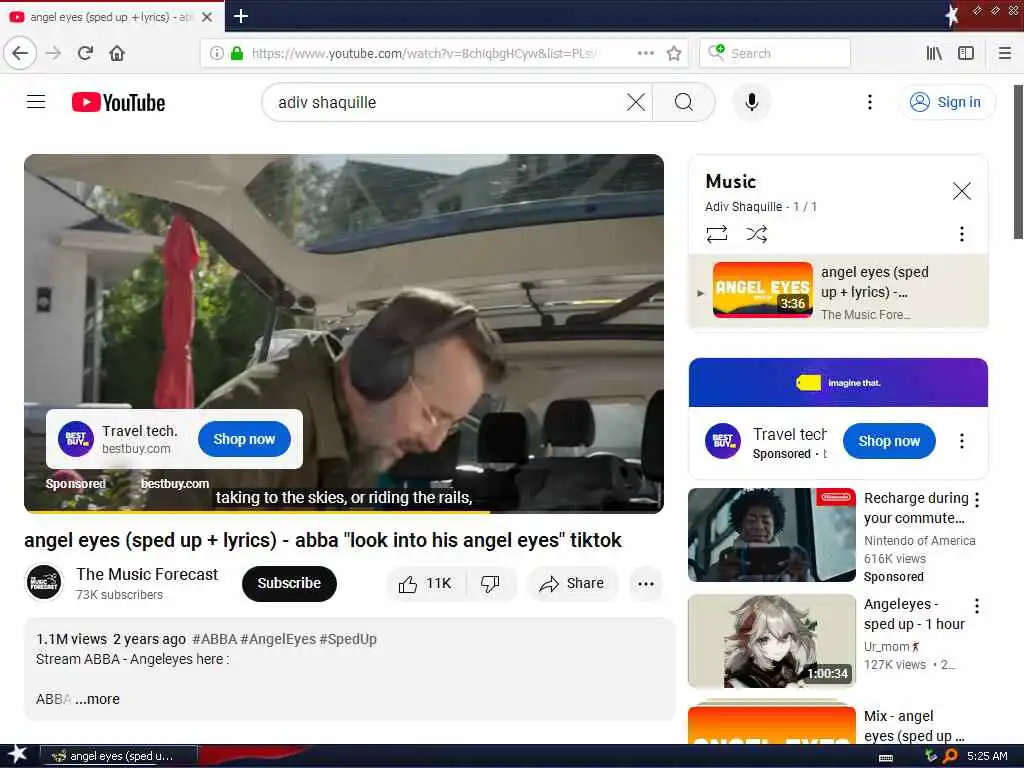The width and height of the screenshot is (1024, 768).
Task: Open options for Recharge during your commute
Action: click(976, 500)
